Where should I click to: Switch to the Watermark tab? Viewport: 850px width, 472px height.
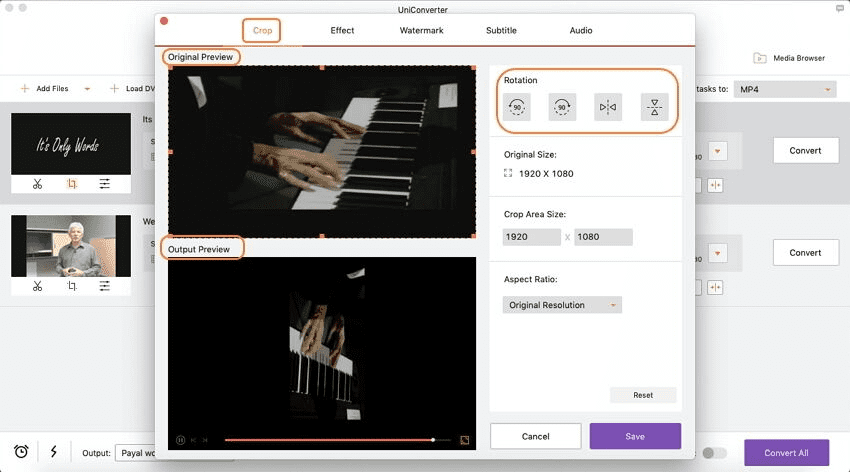(x=420, y=31)
